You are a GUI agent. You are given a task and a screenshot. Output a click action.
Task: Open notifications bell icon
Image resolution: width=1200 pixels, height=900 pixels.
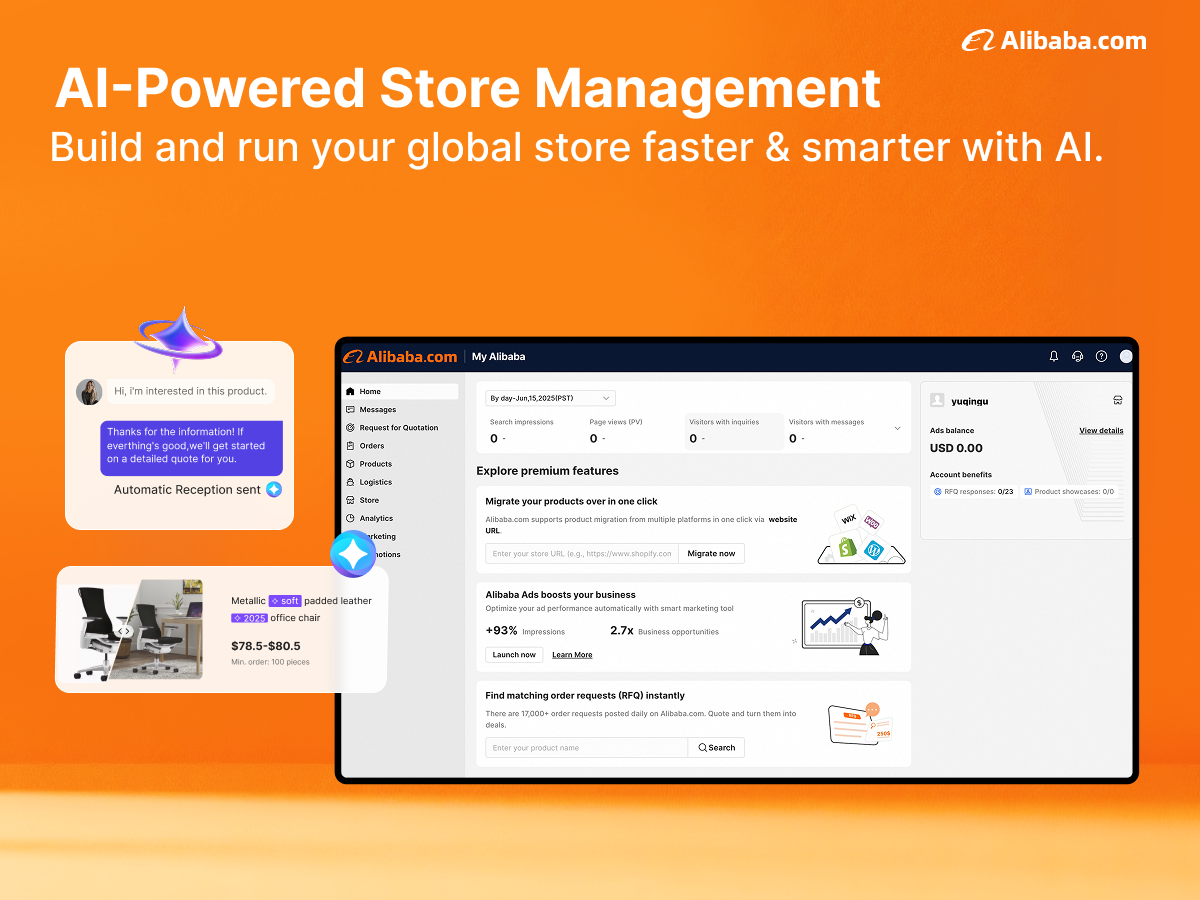pos(1053,356)
